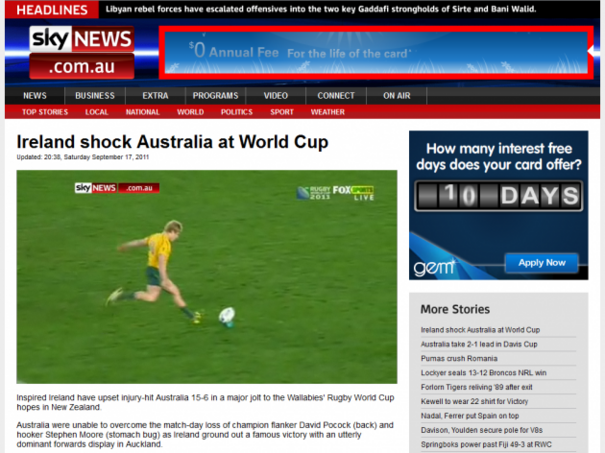Open 'Springboks power past Fiji 49-3 at RWC'
605x453 pixels.
(484, 442)
